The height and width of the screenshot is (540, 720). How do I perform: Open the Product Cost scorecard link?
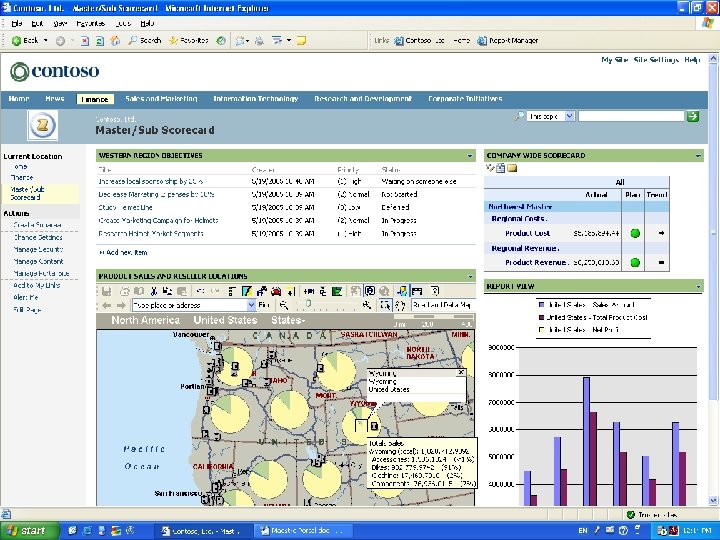(x=527, y=233)
